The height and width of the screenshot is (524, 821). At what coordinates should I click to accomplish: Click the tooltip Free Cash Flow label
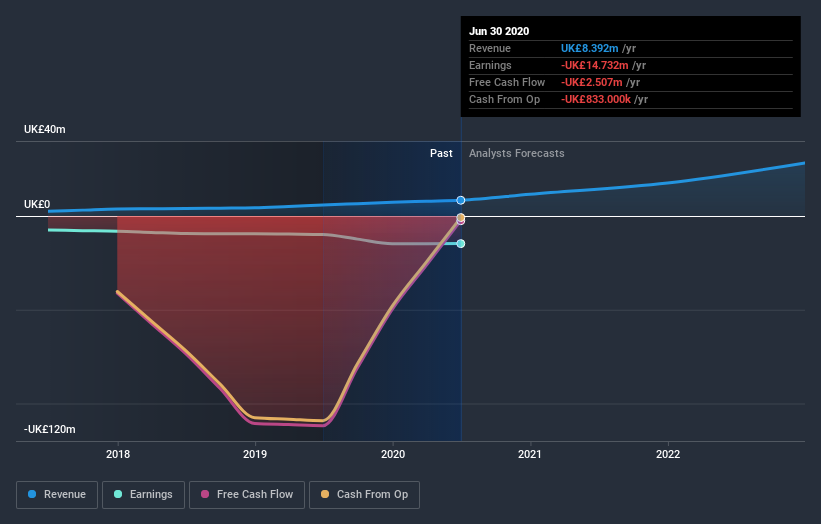(507, 82)
